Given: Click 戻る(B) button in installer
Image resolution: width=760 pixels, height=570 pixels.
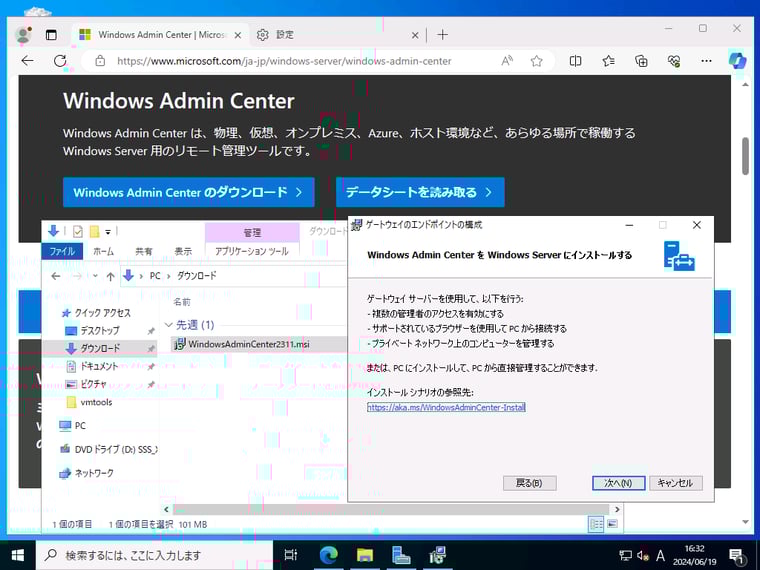Looking at the screenshot, I should tap(529, 483).
